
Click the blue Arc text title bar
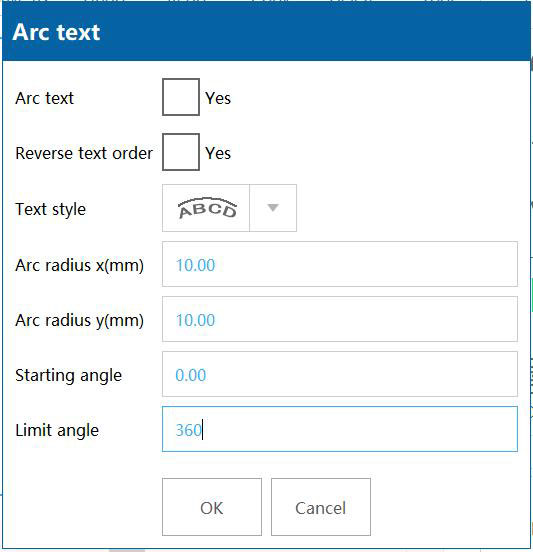pyautogui.click(x=266, y=32)
